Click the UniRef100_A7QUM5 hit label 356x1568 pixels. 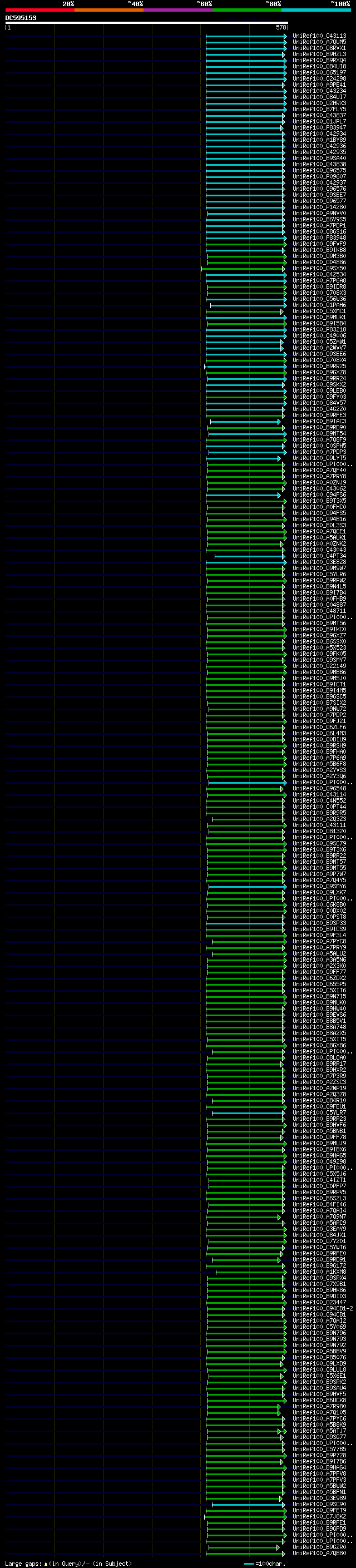pos(319,42)
